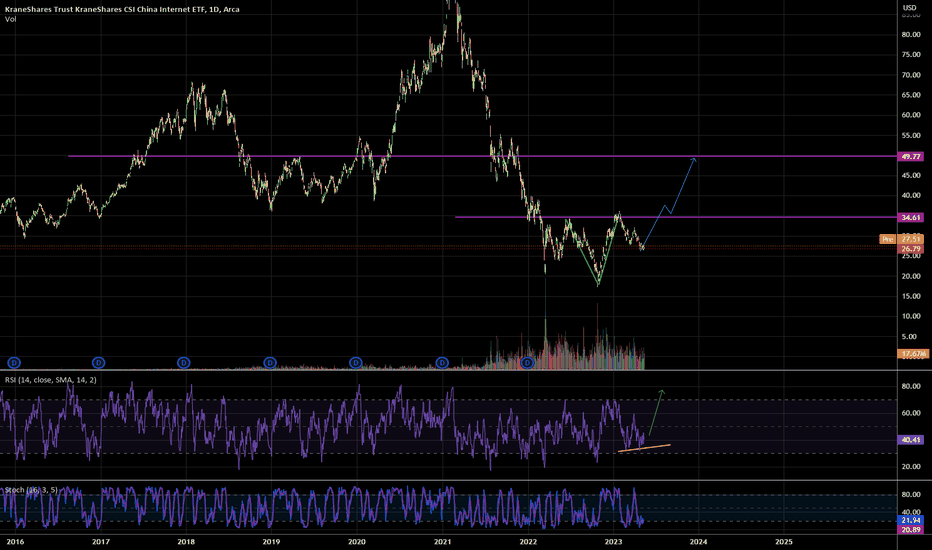Screen dimensions: 932x550
Task: Click 40.00 on the Stoch scale
Action: pyautogui.click(x=911, y=512)
